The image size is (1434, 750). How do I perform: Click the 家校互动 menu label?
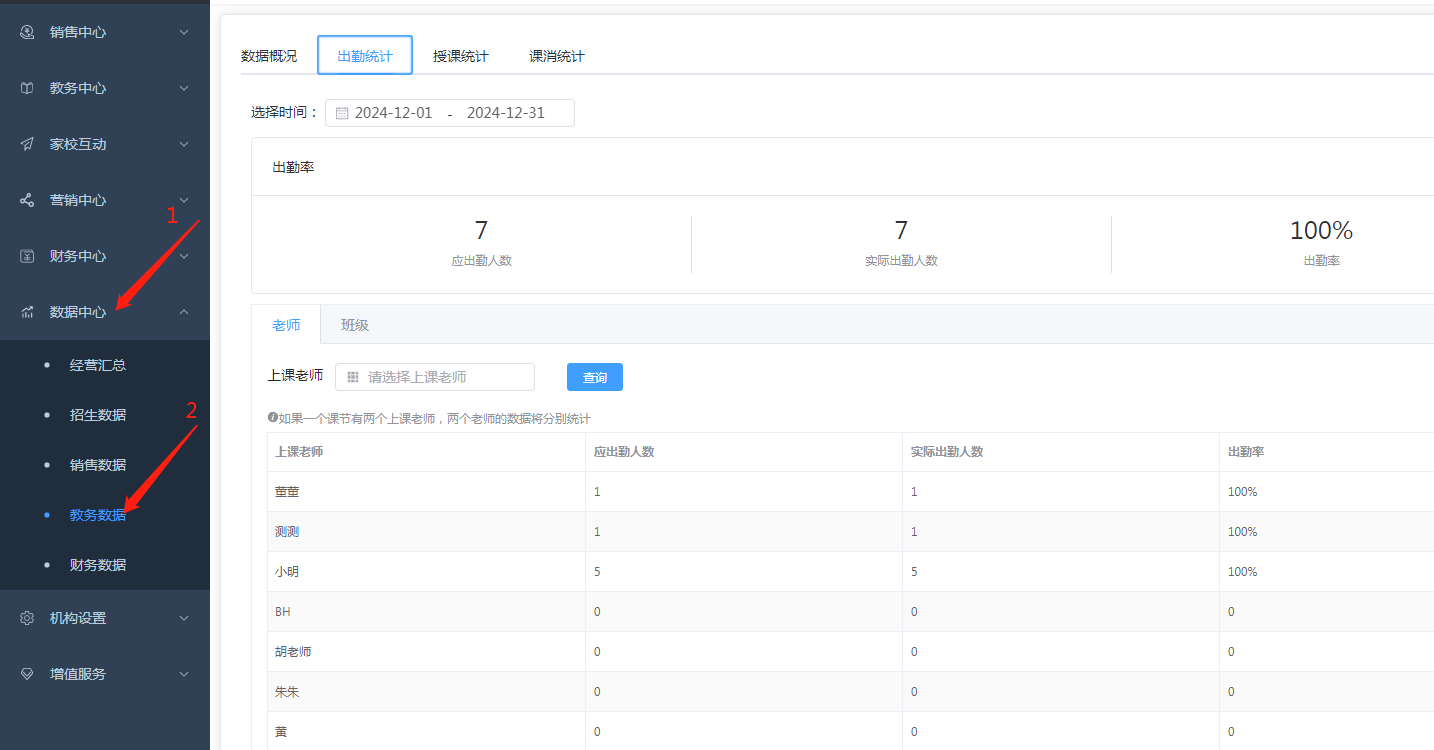78,144
